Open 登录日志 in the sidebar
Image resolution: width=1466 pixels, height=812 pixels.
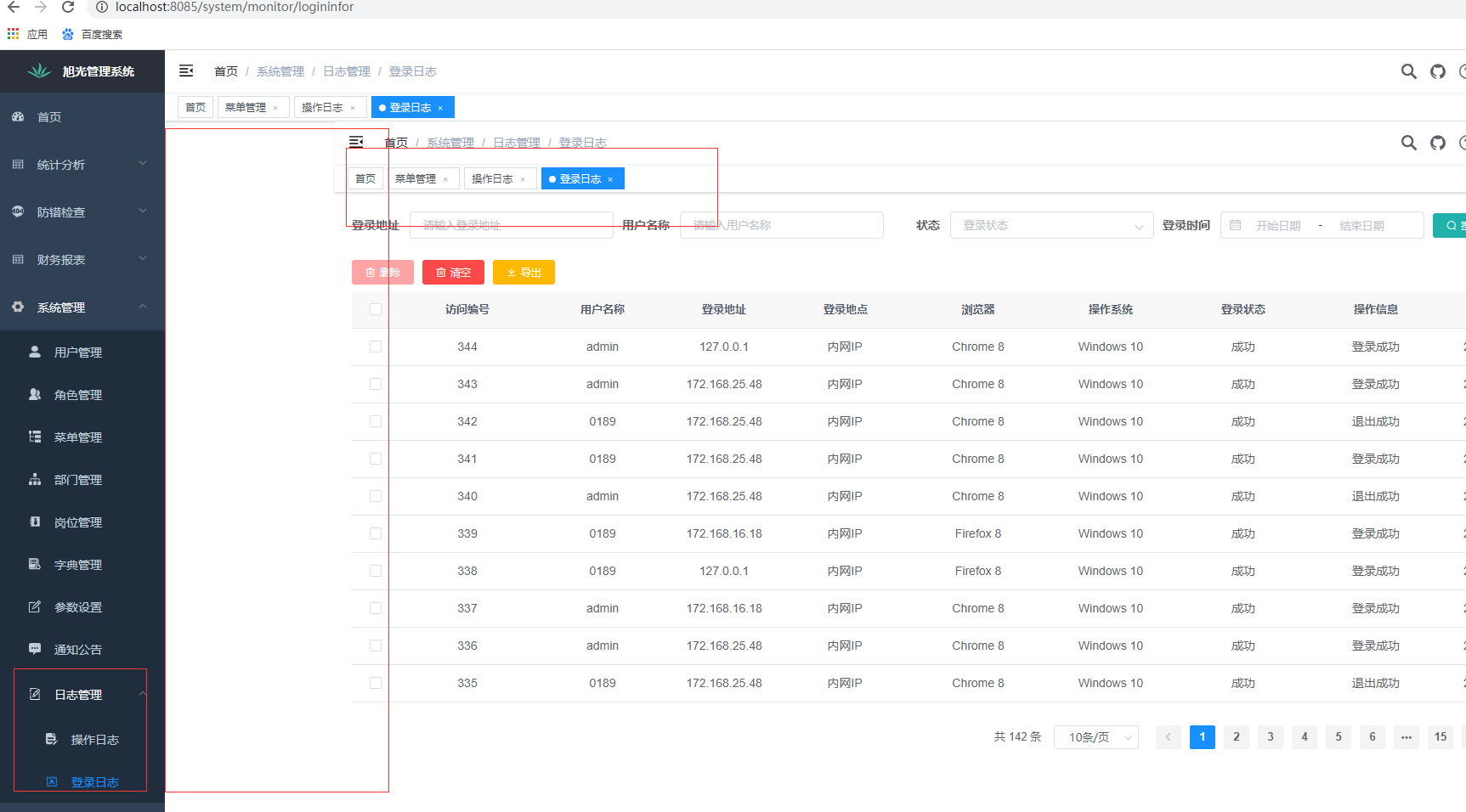82,781
